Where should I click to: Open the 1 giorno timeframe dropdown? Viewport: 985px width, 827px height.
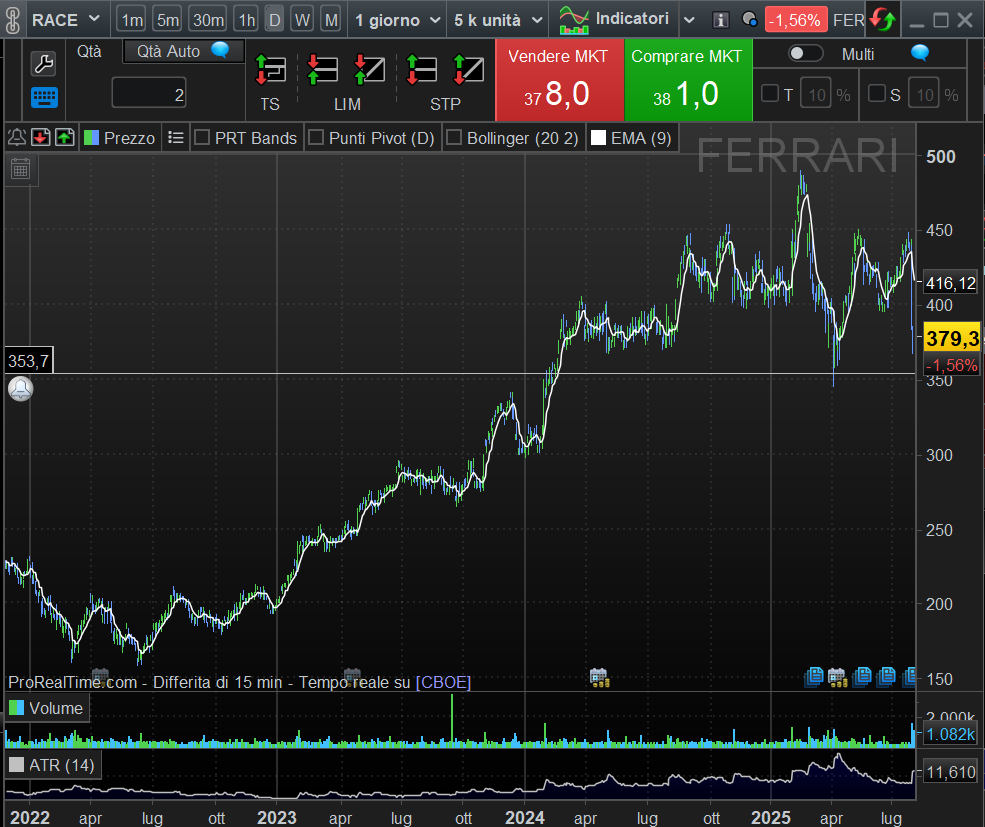(433, 19)
